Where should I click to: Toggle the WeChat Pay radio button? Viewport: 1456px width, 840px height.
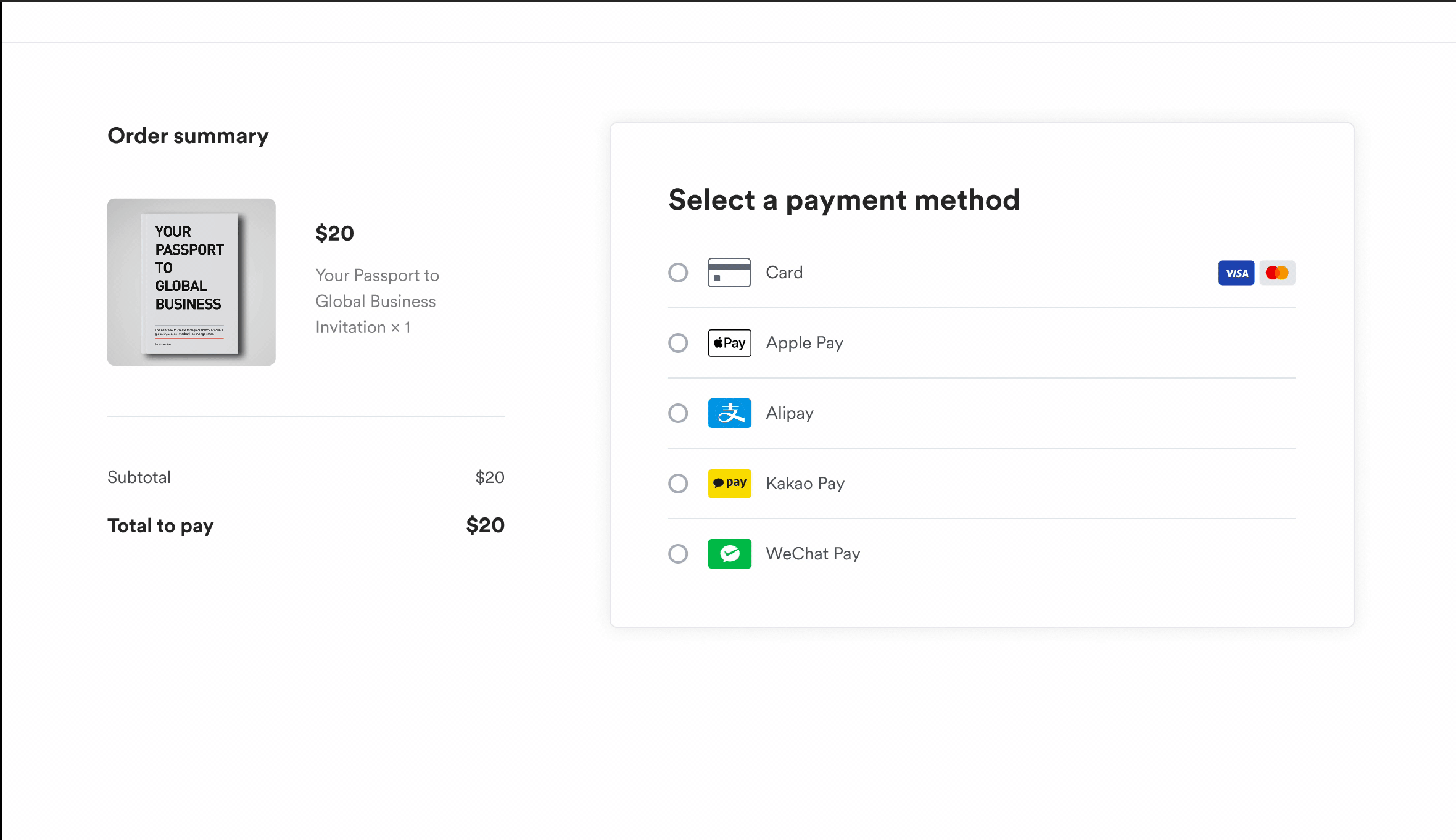coord(678,553)
